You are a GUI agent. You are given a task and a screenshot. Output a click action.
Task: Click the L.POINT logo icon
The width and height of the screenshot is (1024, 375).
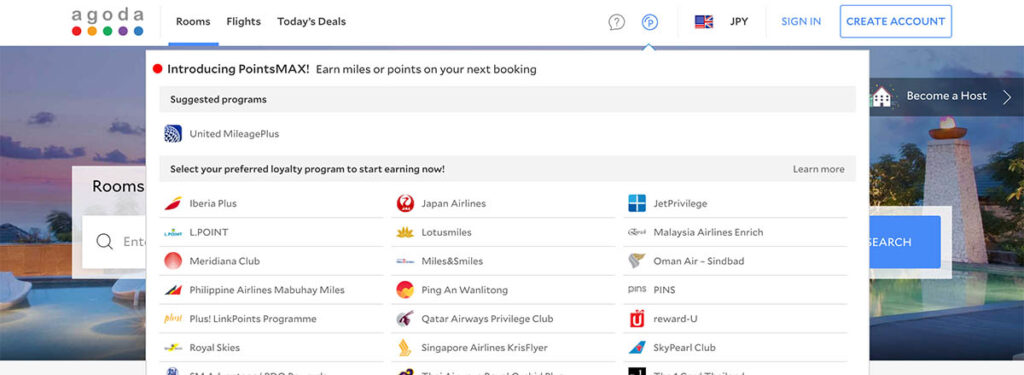tap(173, 233)
